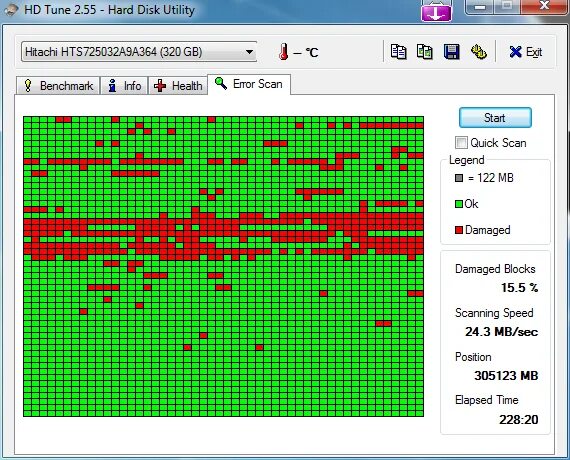The height and width of the screenshot is (460, 570).
Task: Click the 305123 MB position value
Action: [x=506, y=375]
